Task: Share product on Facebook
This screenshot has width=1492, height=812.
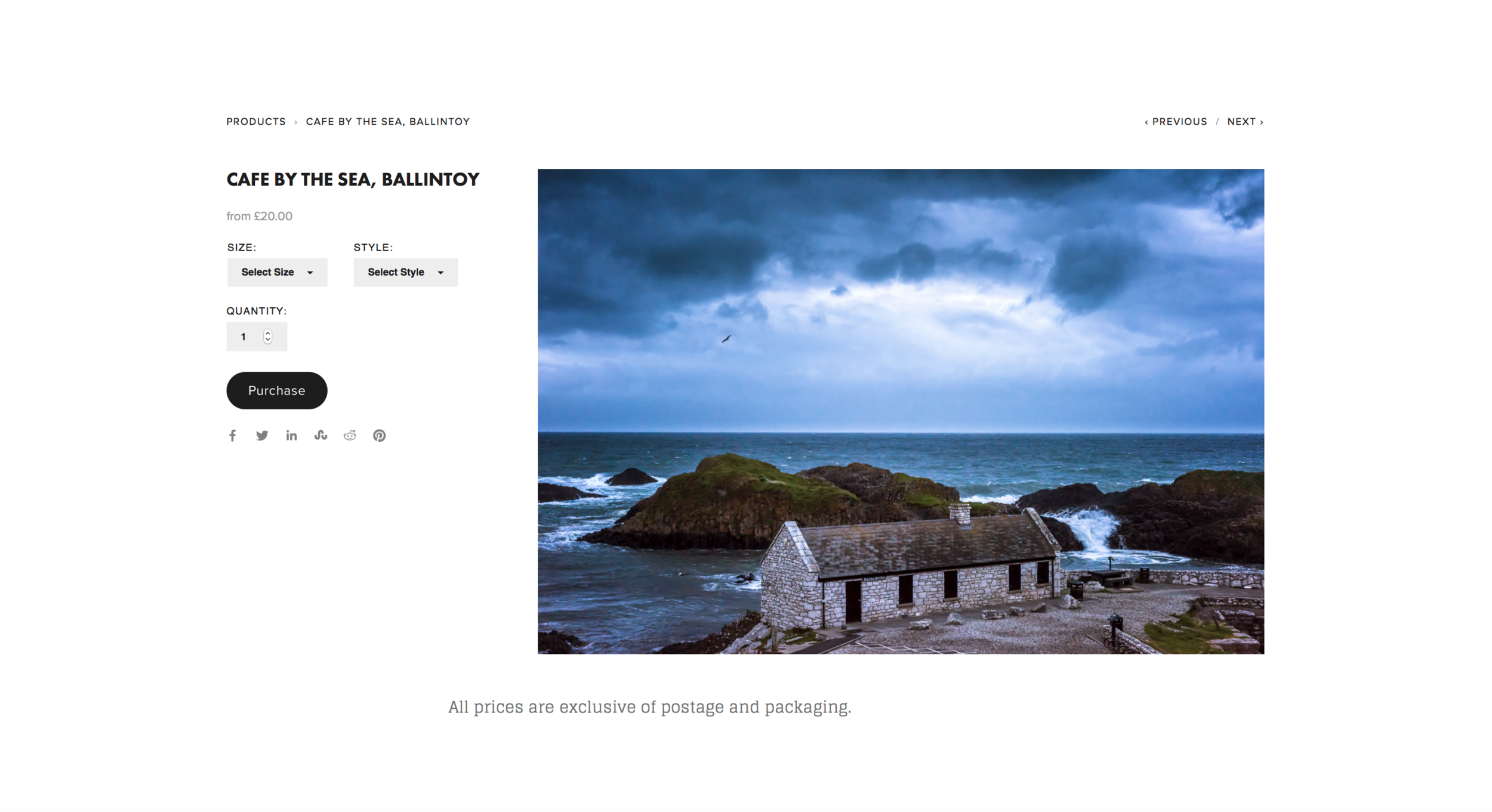Action: point(233,436)
